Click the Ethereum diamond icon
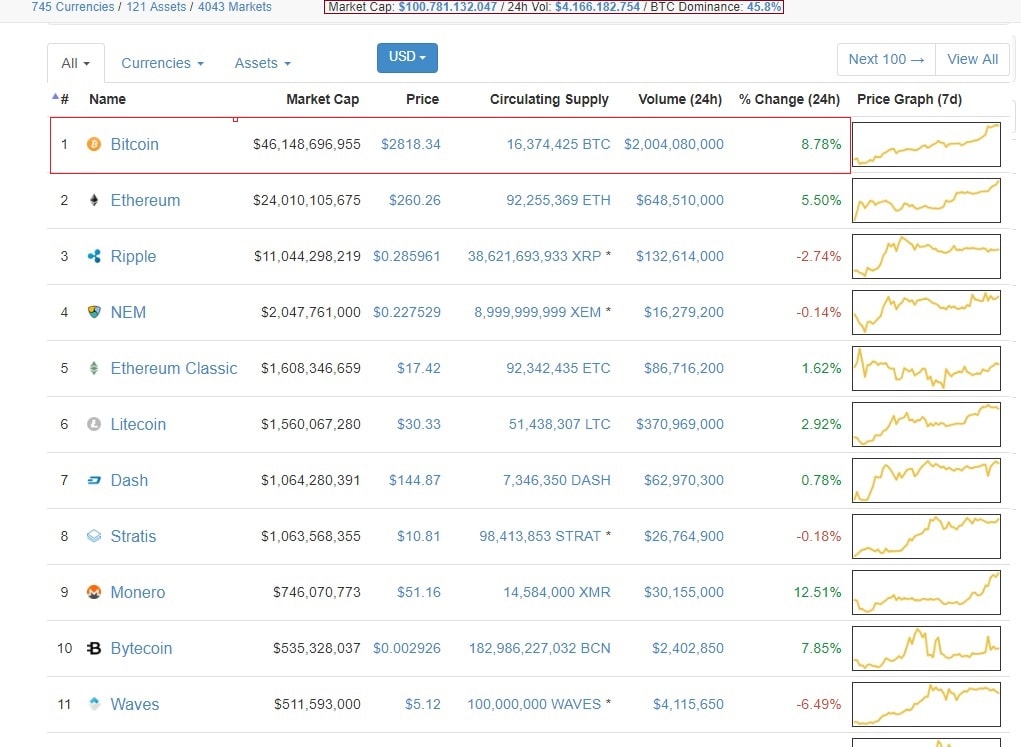The width and height of the screenshot is (1021, 747). pyautogui.click(x=94, y=200)
